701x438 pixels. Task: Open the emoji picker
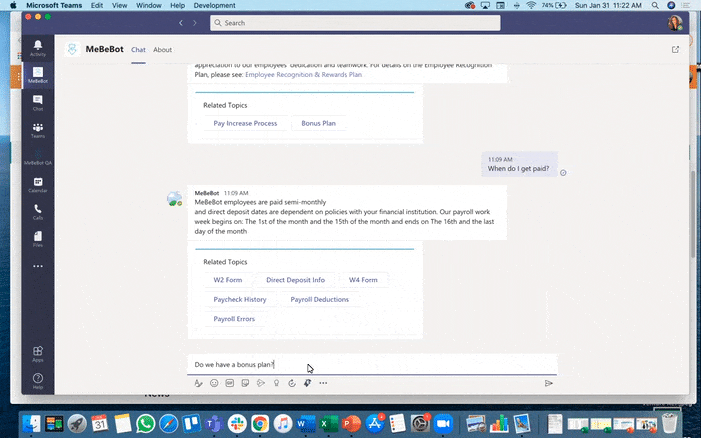click(x=214, y=383)
